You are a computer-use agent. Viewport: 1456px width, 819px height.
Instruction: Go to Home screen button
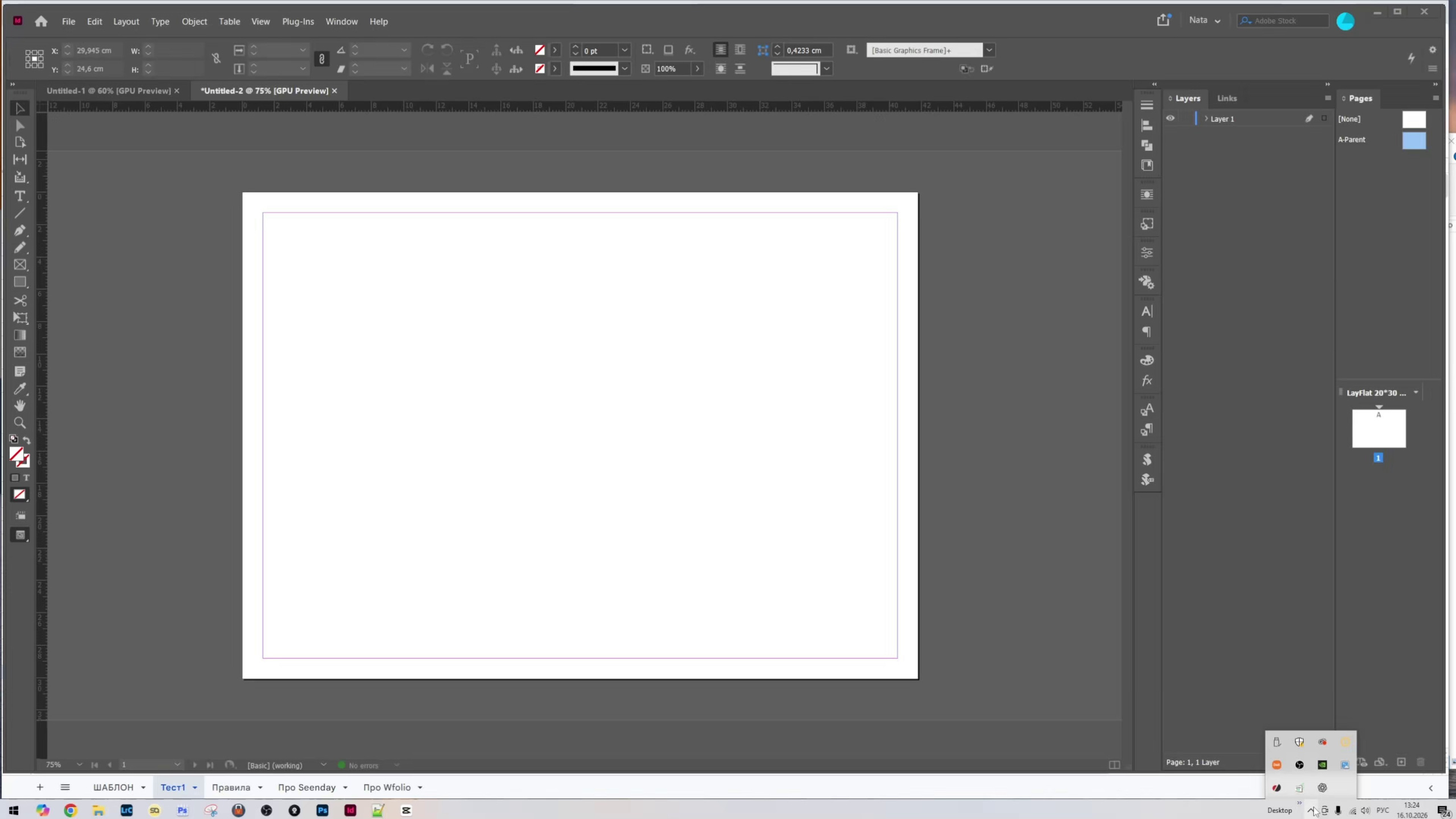click(x=41, y=22)
